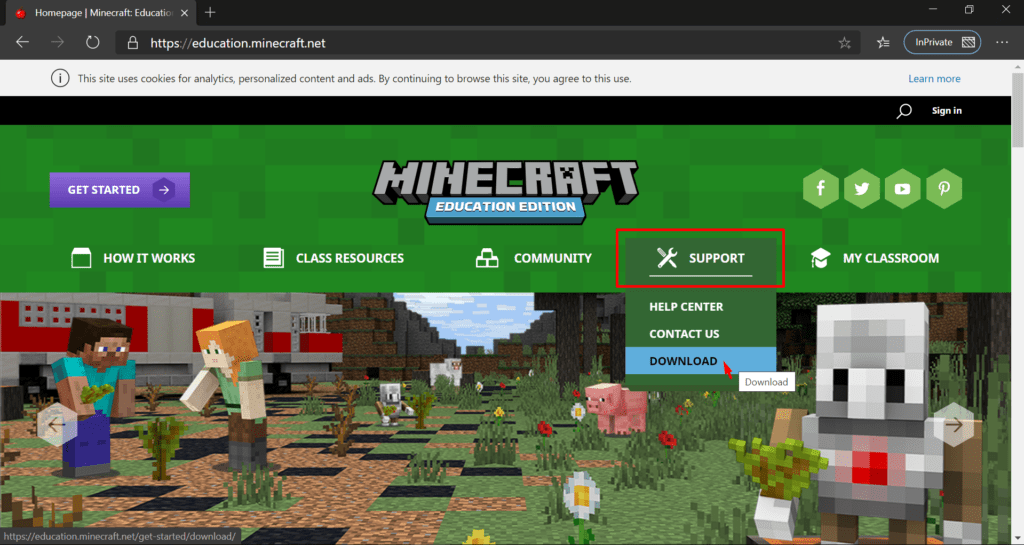This screenshot has width=1024, height=545.
Task: Click the search magnifier icon
Action: pos(904,111)
